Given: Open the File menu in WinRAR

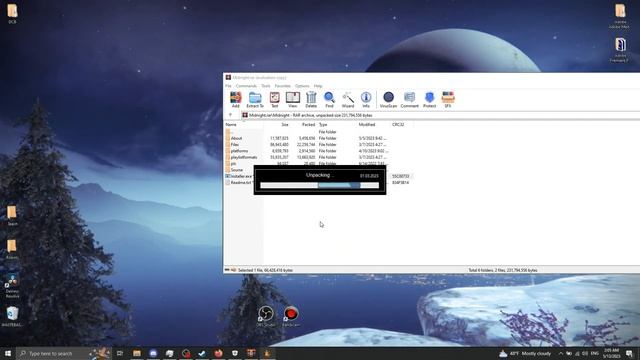Looking at the screenshot, I should point(228,86).
